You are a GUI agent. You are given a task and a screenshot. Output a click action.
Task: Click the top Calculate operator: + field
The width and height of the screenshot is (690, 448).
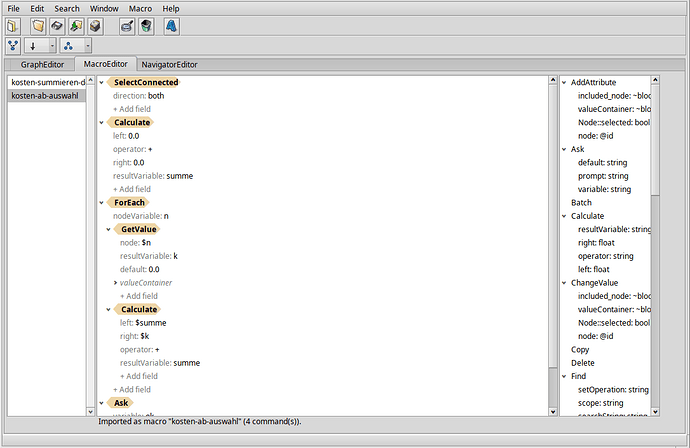point(132,149)
